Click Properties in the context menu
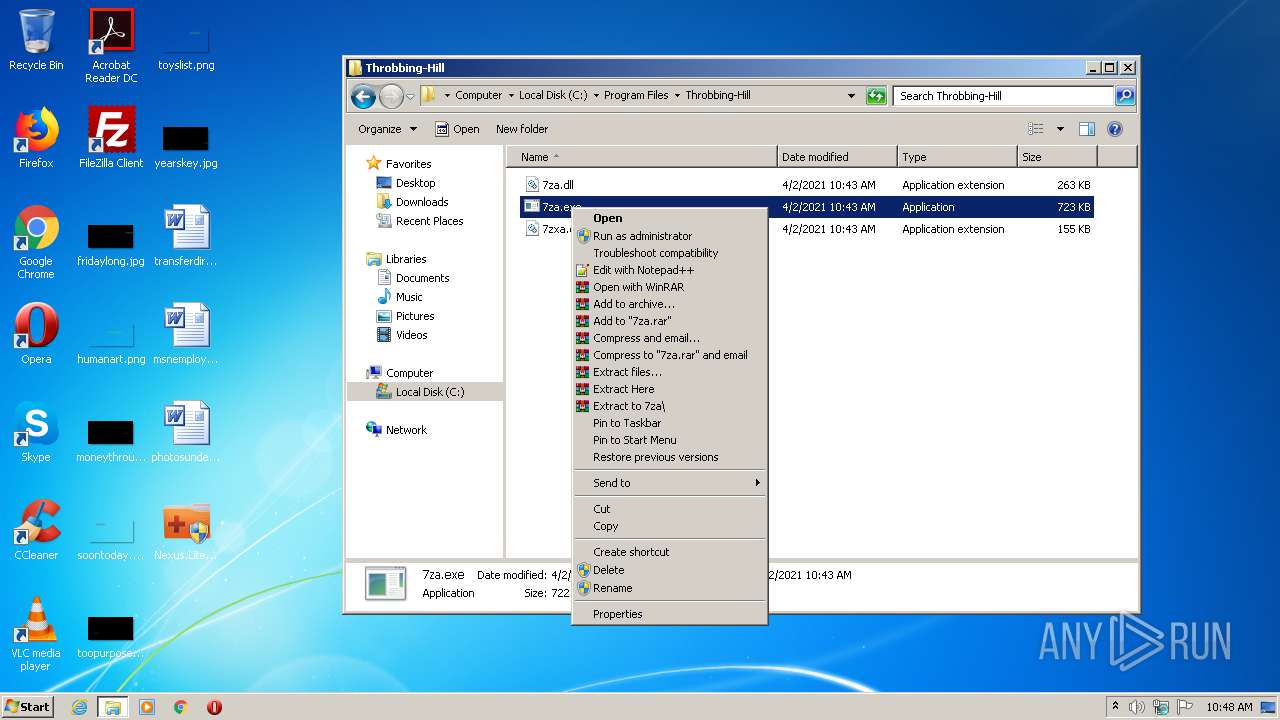The image size is (1280, 720). [670, 614]
